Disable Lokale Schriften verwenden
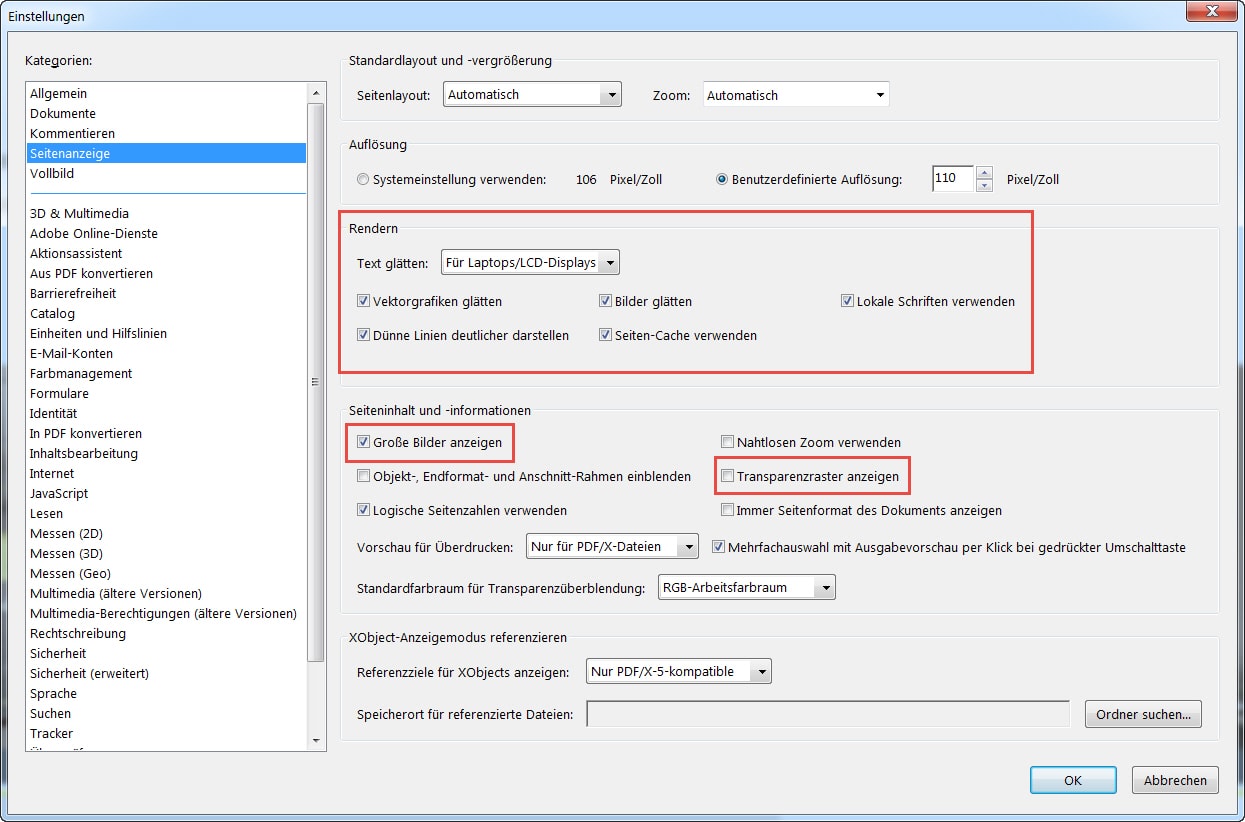 coord(848,301)
